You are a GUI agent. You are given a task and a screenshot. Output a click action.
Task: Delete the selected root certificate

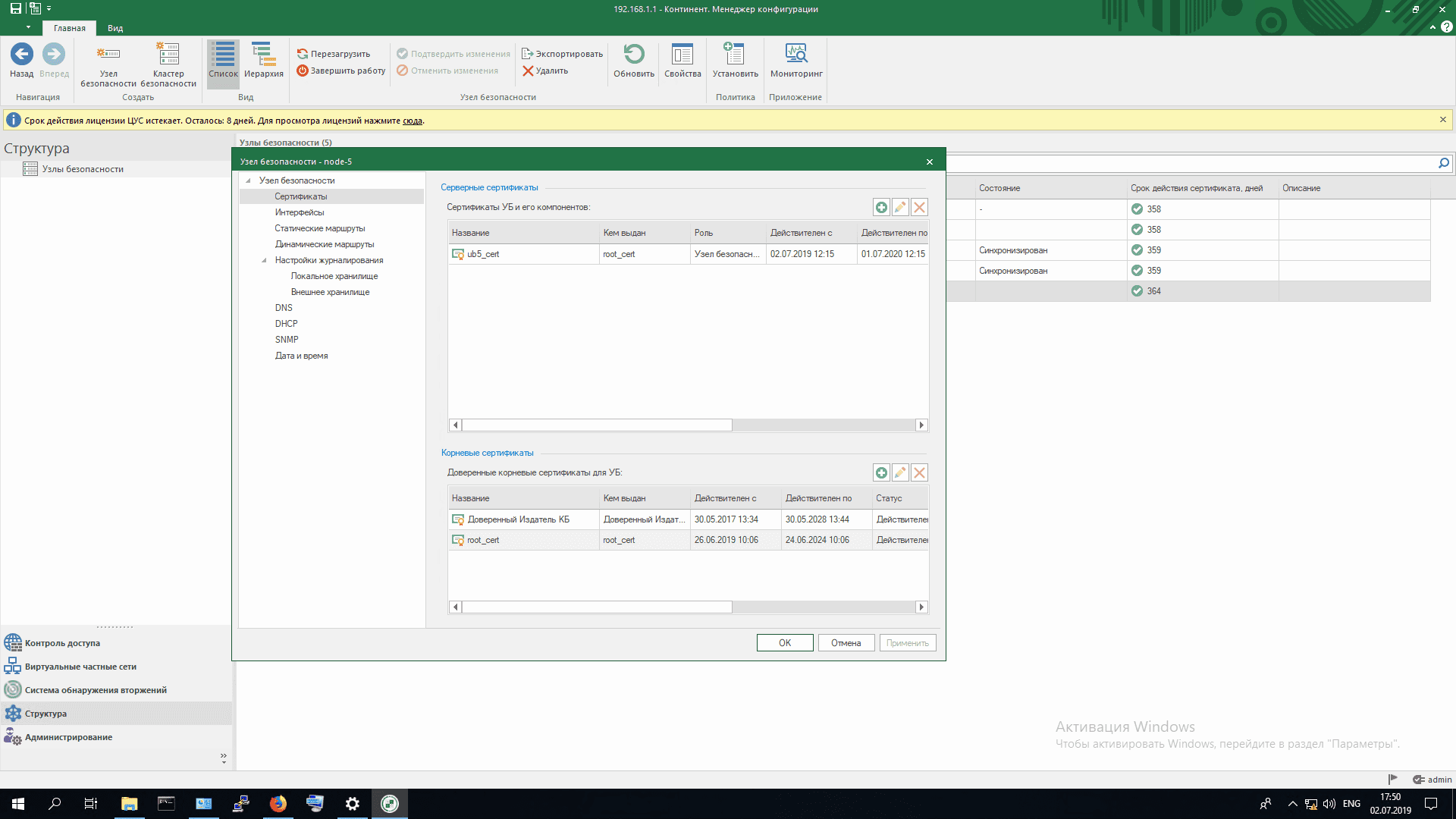tap(919, 472)
